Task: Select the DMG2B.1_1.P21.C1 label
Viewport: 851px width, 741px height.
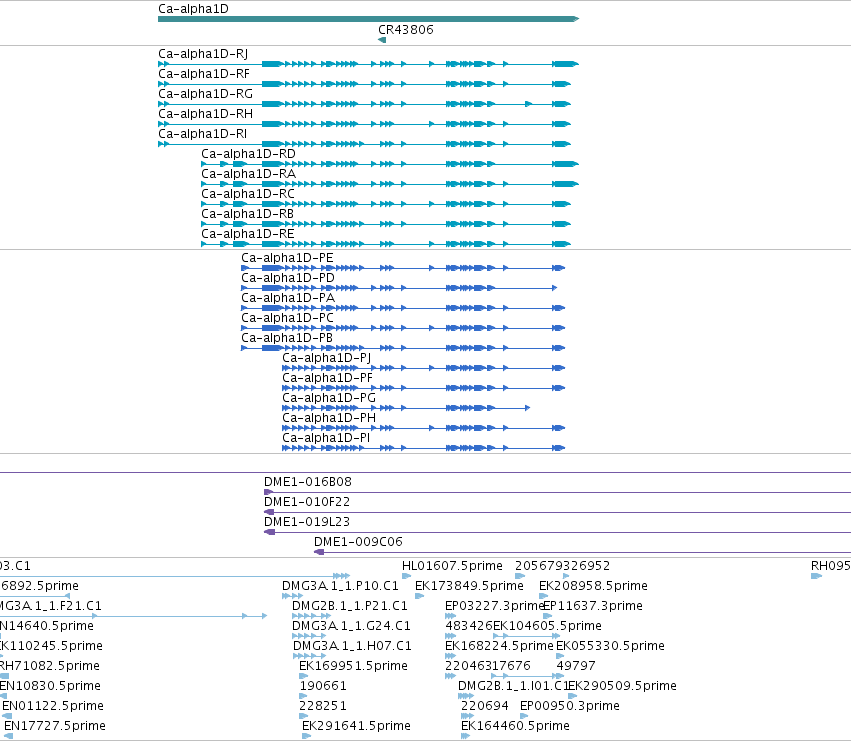Action: click(350, 606)
